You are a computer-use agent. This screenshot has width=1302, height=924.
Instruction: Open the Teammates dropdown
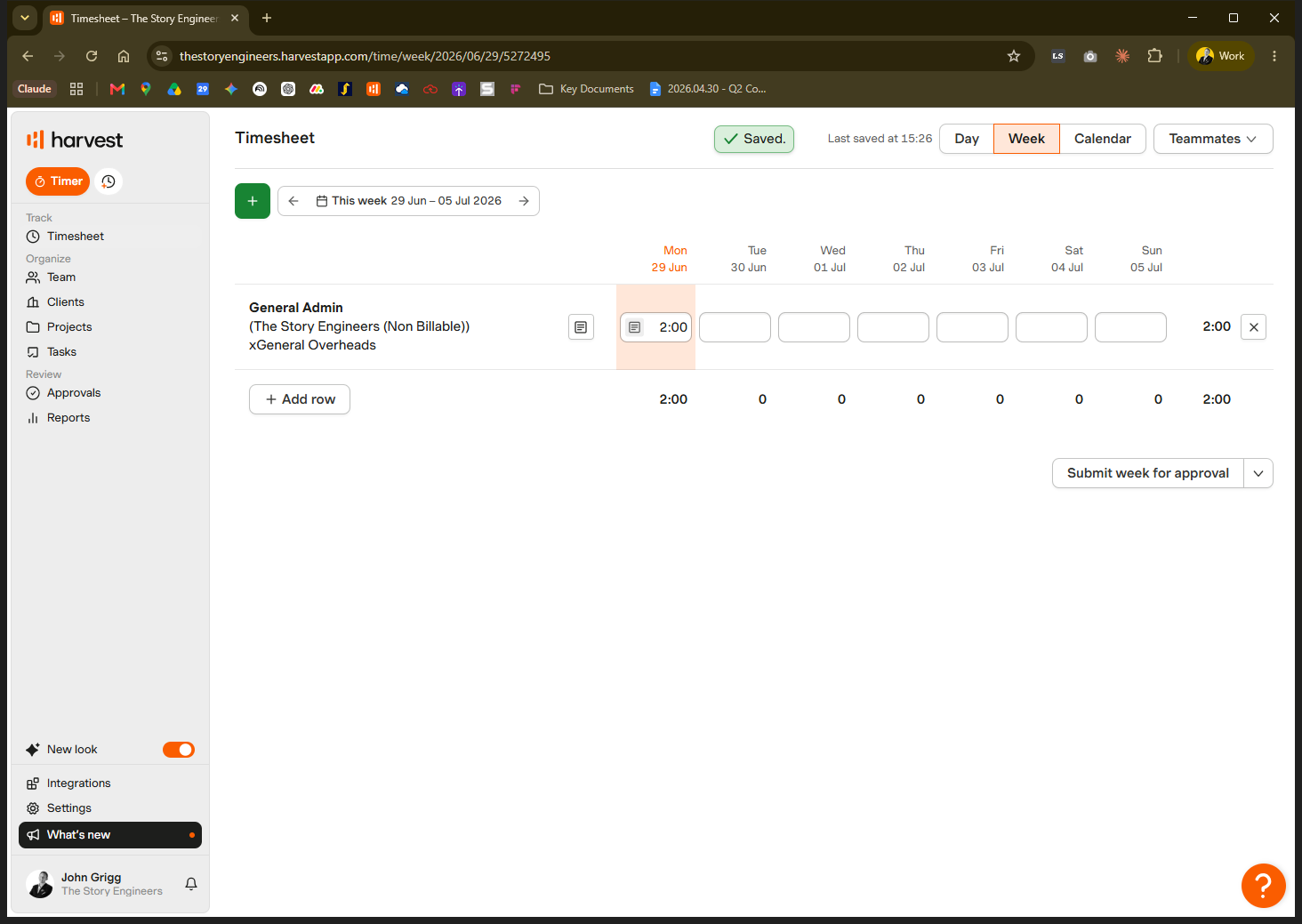[1213, 139]
